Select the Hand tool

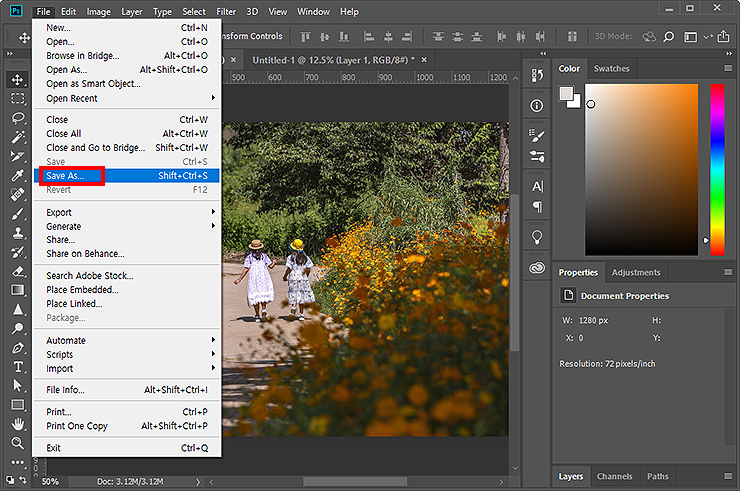17,424
